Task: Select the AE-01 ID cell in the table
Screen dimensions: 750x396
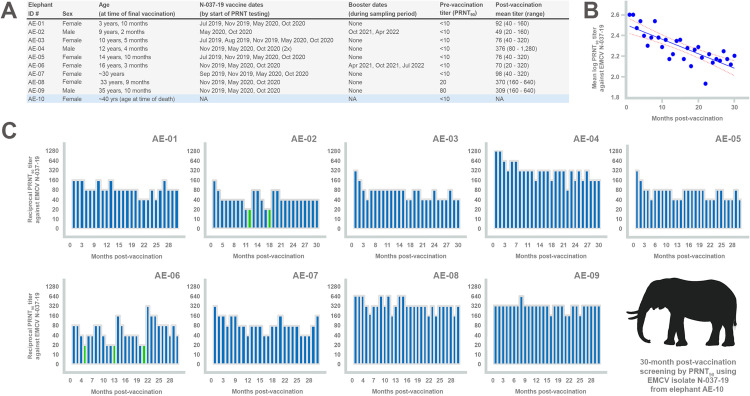Action: pyautogui.click(x=36, y=23)
